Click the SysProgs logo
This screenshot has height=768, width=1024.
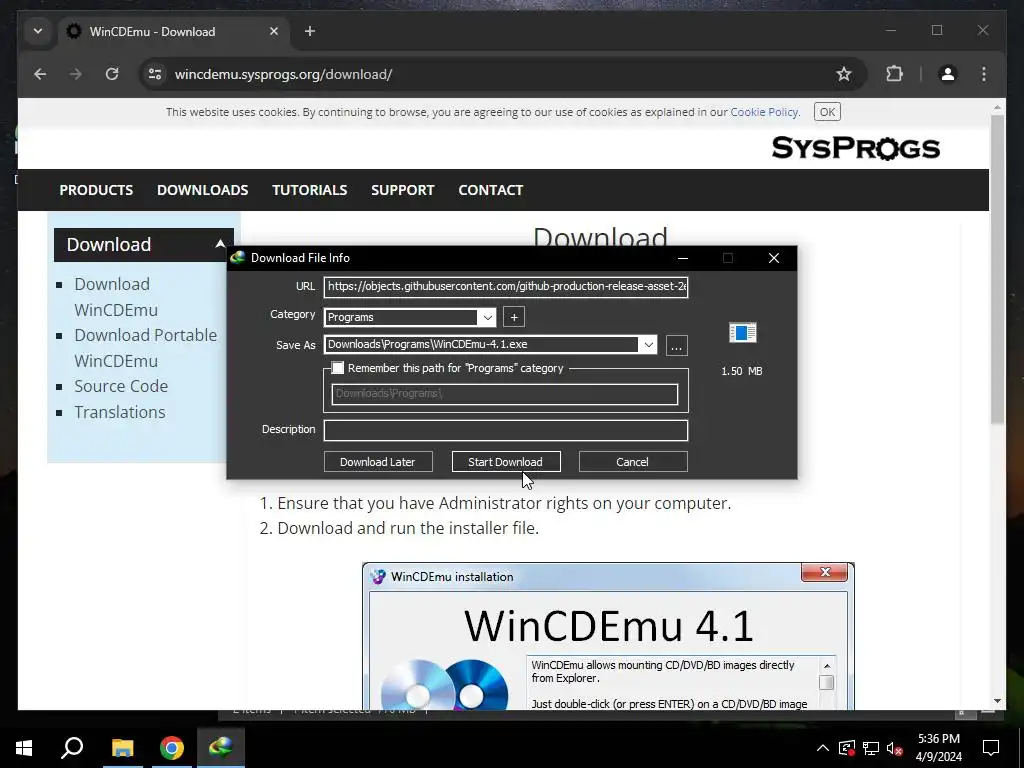856,148
